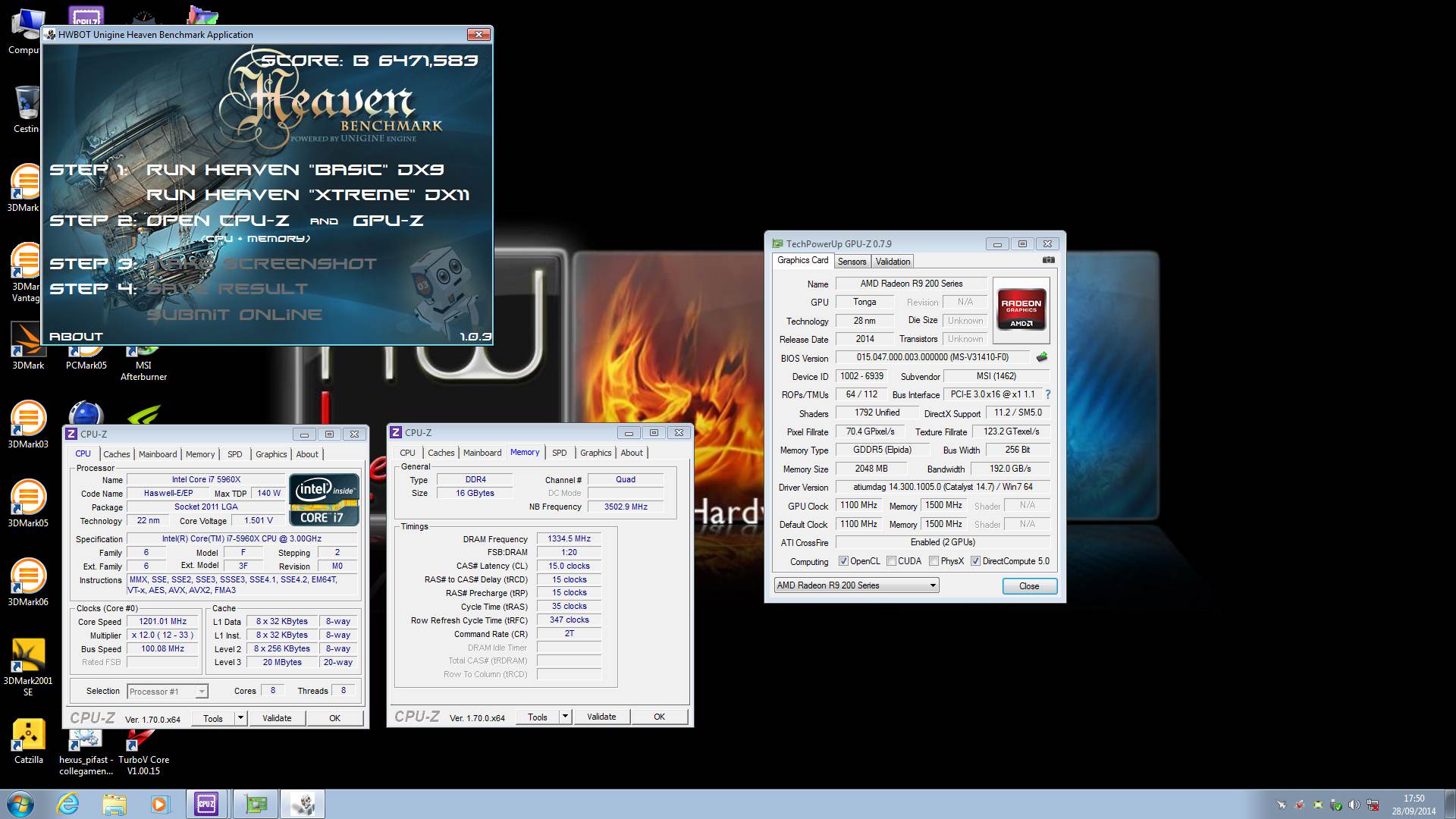
Task: Click the Intel Core i7 logo in CPU-Z
Action: 325,499
